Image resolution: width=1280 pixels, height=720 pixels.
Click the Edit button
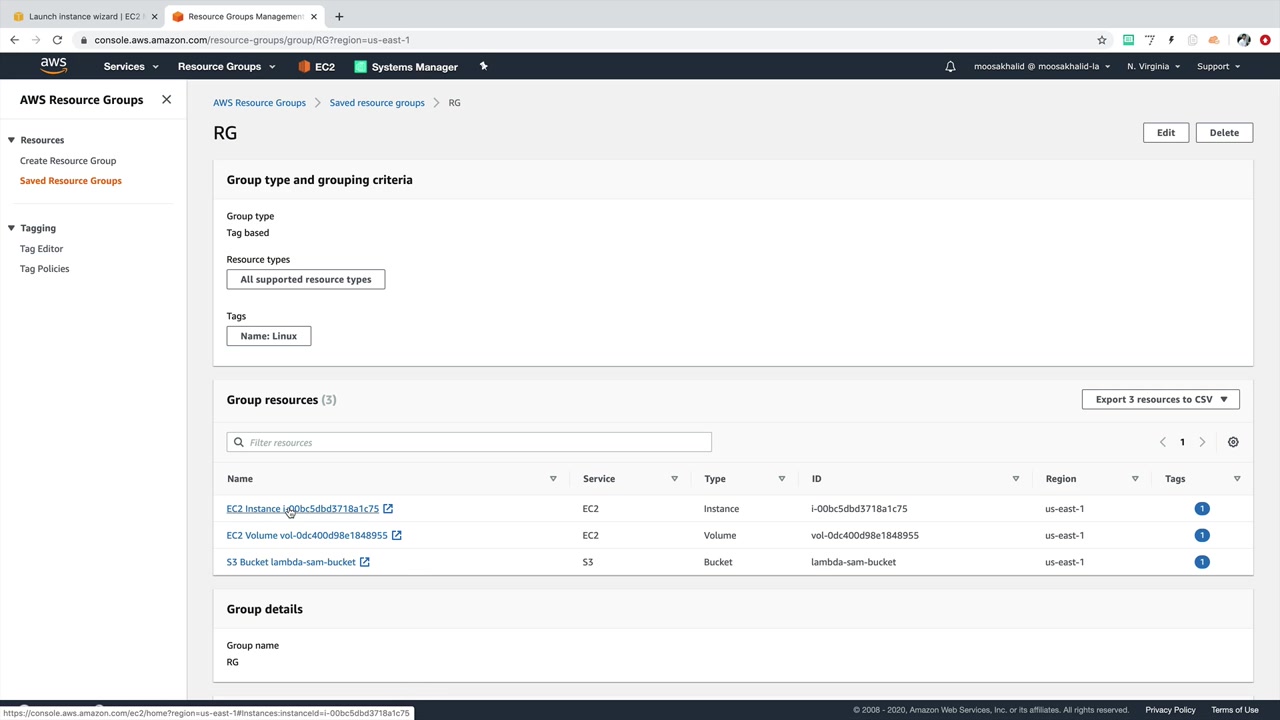pos(1166,133)
